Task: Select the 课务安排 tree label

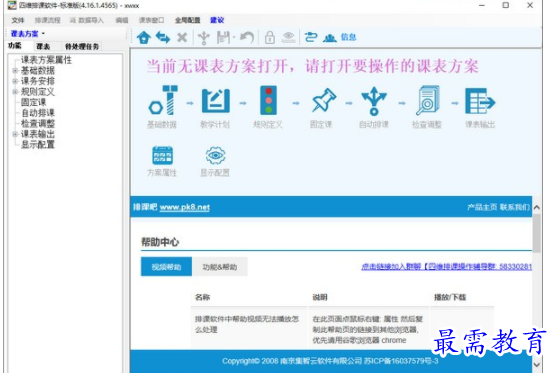Action: 38,81
